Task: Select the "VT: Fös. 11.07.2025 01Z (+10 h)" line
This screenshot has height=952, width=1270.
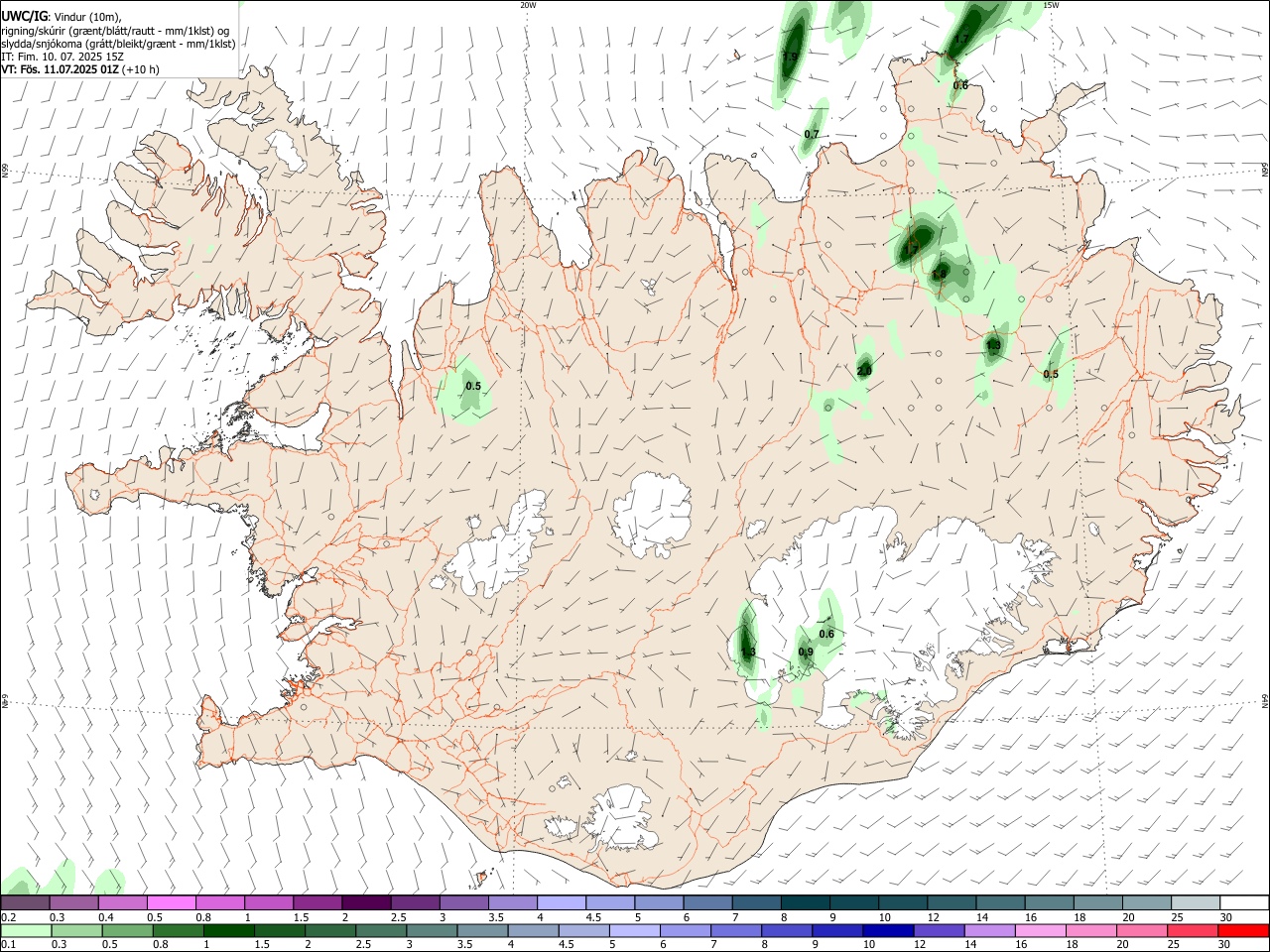Action: 80,69
